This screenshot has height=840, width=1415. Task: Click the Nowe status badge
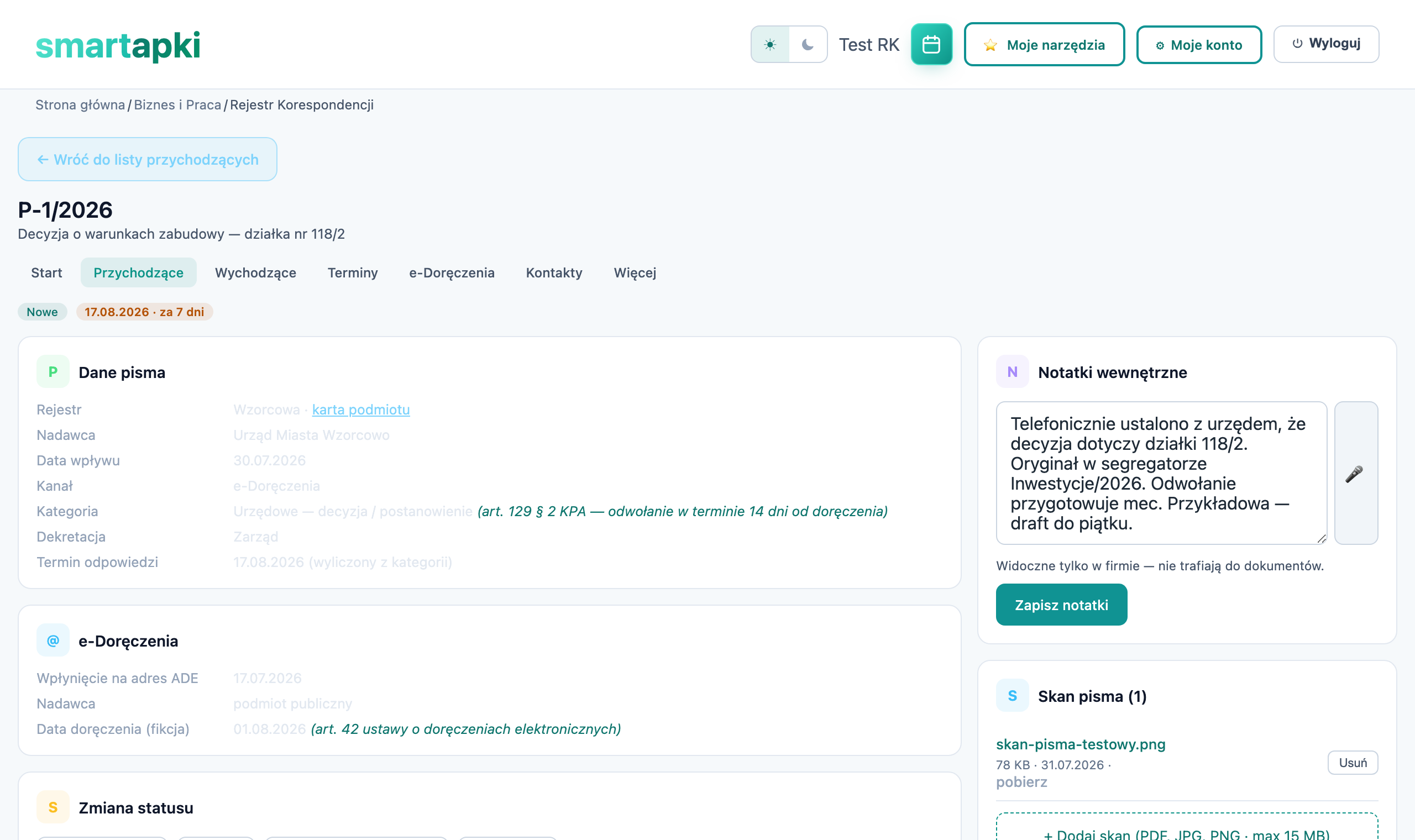tap(42, 312)
